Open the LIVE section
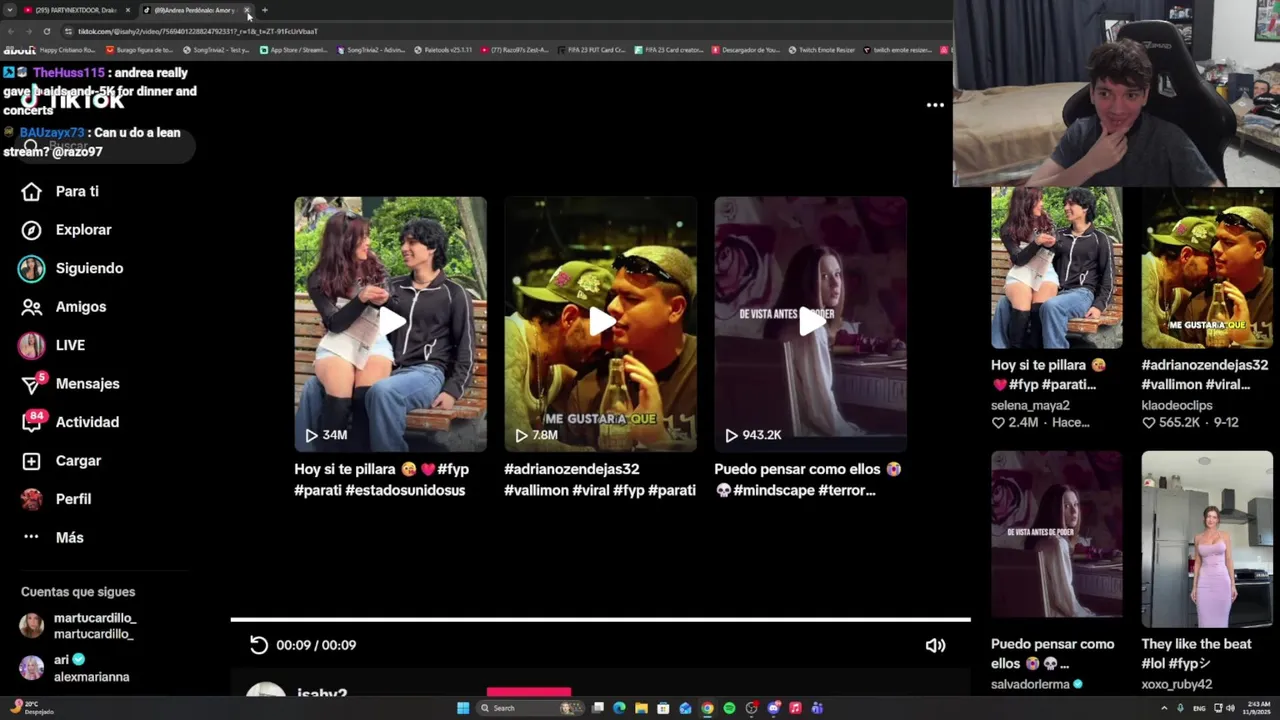This screenshot has width=1280, height=720. (x=53, y=345)
